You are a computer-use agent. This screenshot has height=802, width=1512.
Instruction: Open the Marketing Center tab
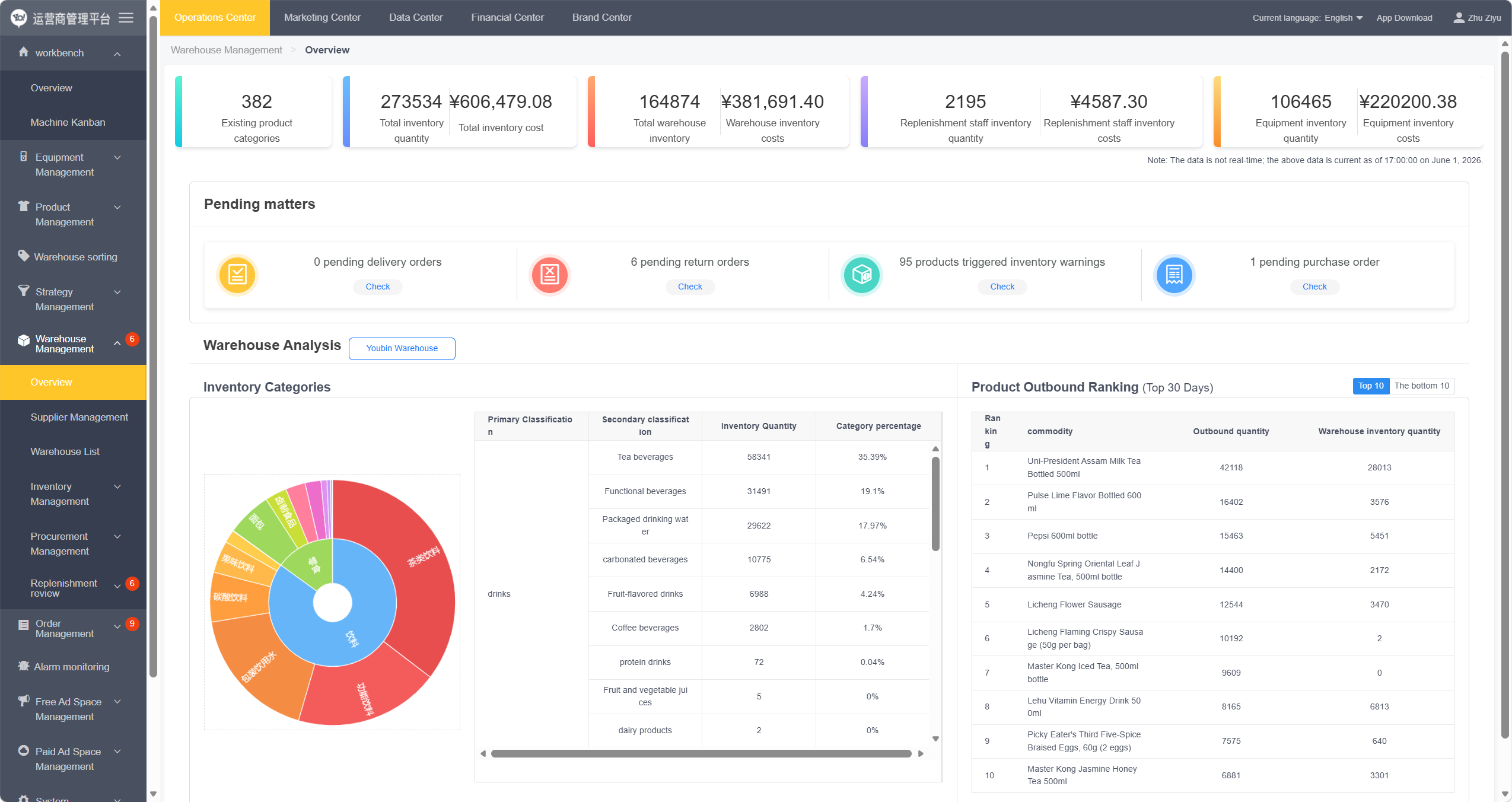(x=322, y=18)
